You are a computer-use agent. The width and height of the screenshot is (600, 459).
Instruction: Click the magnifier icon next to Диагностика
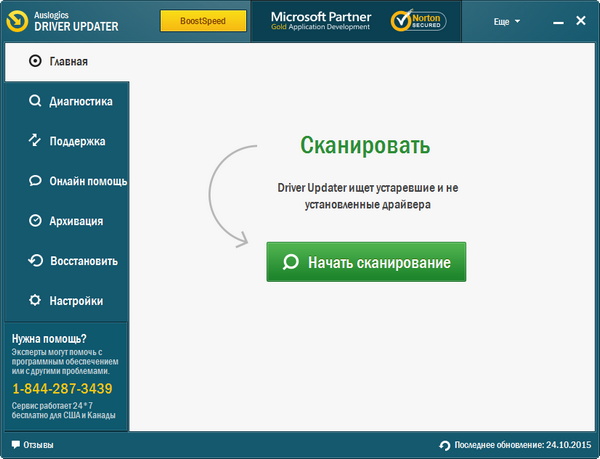35,101
